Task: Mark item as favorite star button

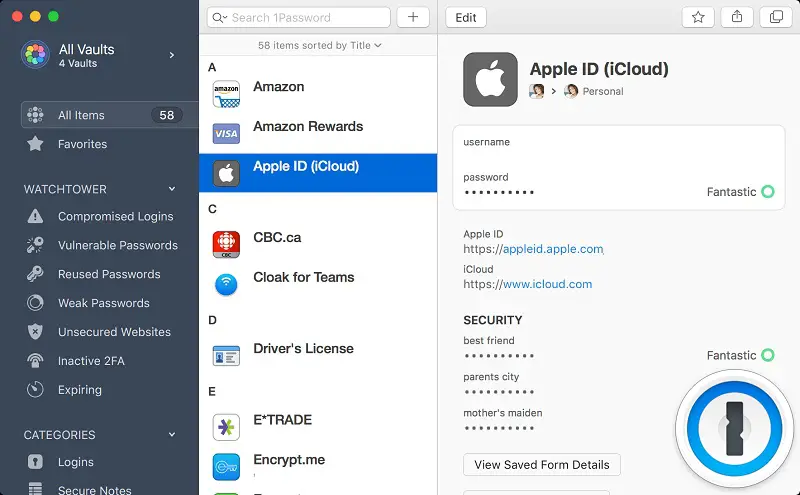Action: 698,17
